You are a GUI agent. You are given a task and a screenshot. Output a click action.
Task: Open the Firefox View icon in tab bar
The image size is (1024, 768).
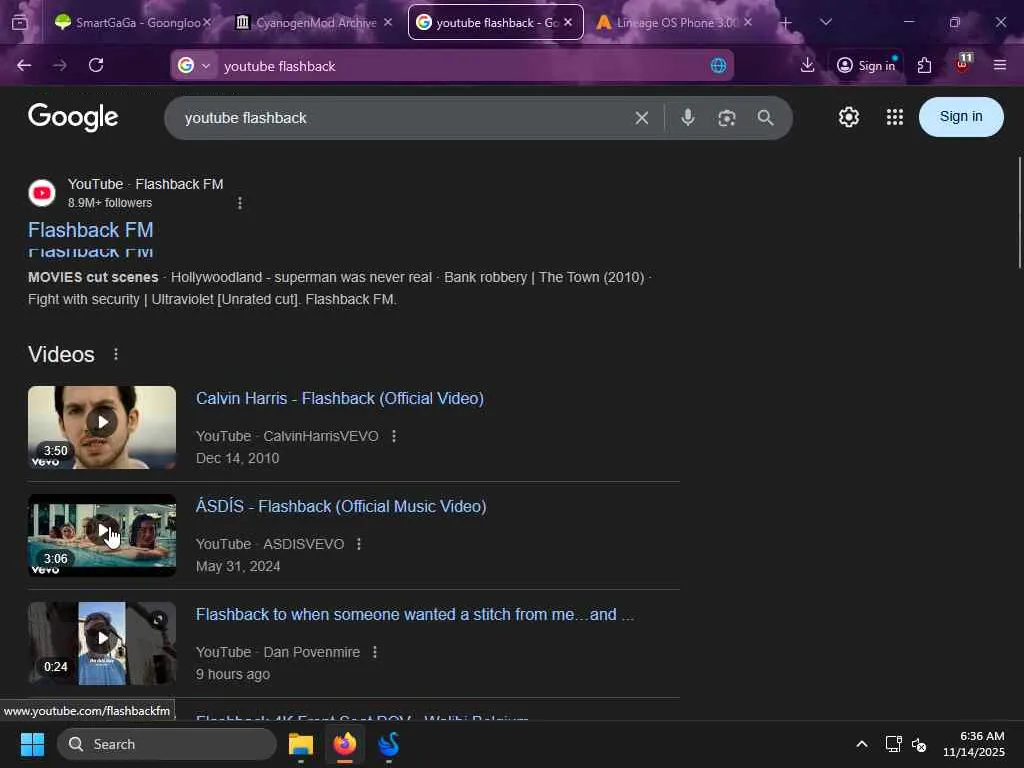click(x=20, y=22)
